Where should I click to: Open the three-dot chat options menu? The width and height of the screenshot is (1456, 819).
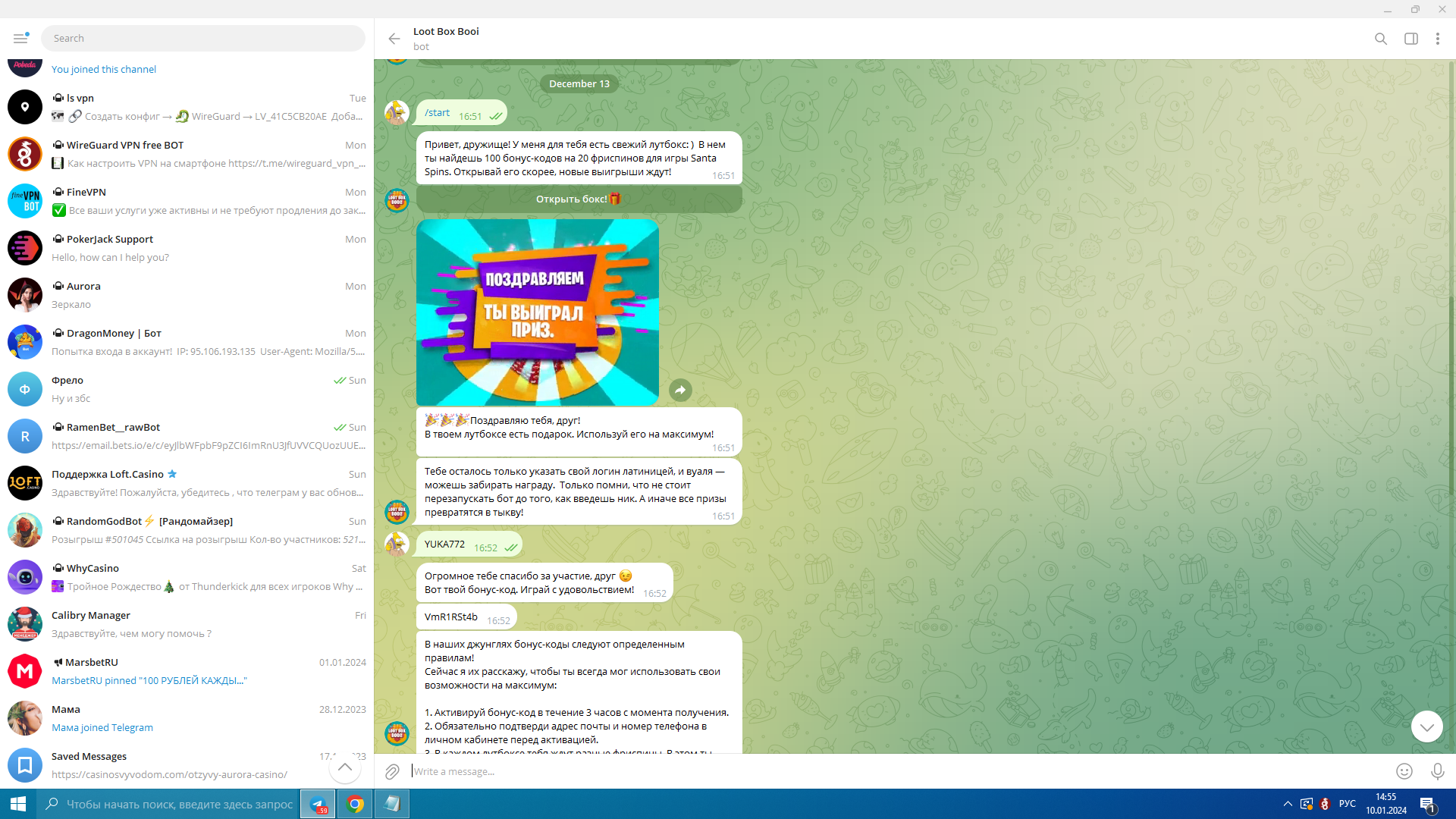click(x=1438, y=39)
